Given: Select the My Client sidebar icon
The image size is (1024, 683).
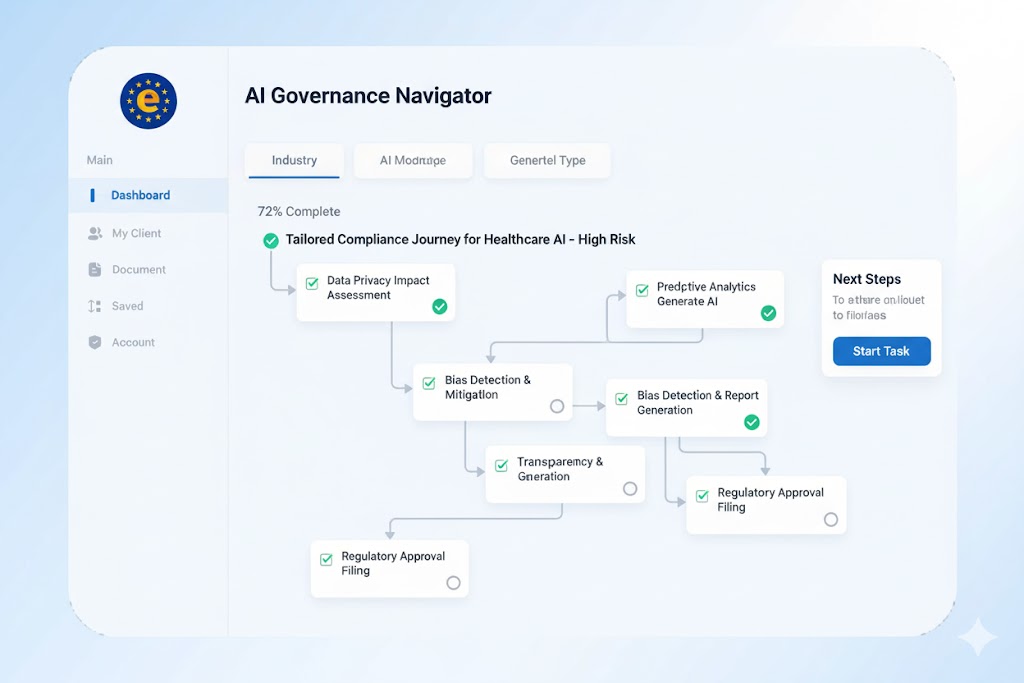Looking at the screenshot, I should [x=96, y=232].
